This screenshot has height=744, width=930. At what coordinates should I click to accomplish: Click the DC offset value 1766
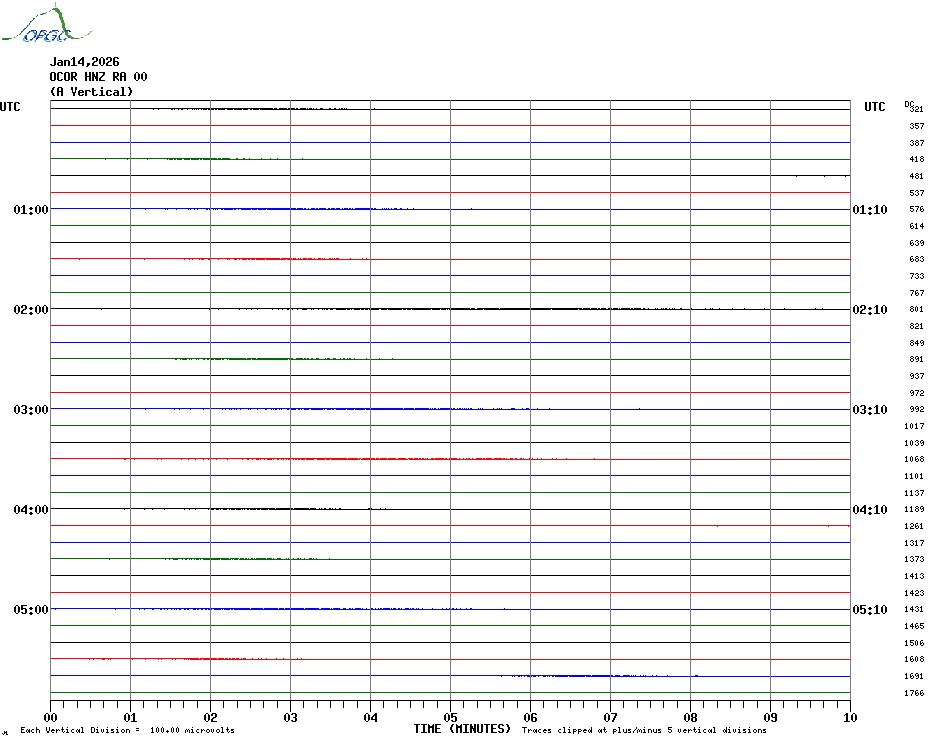pyautogui.click(x=915, y=693)
